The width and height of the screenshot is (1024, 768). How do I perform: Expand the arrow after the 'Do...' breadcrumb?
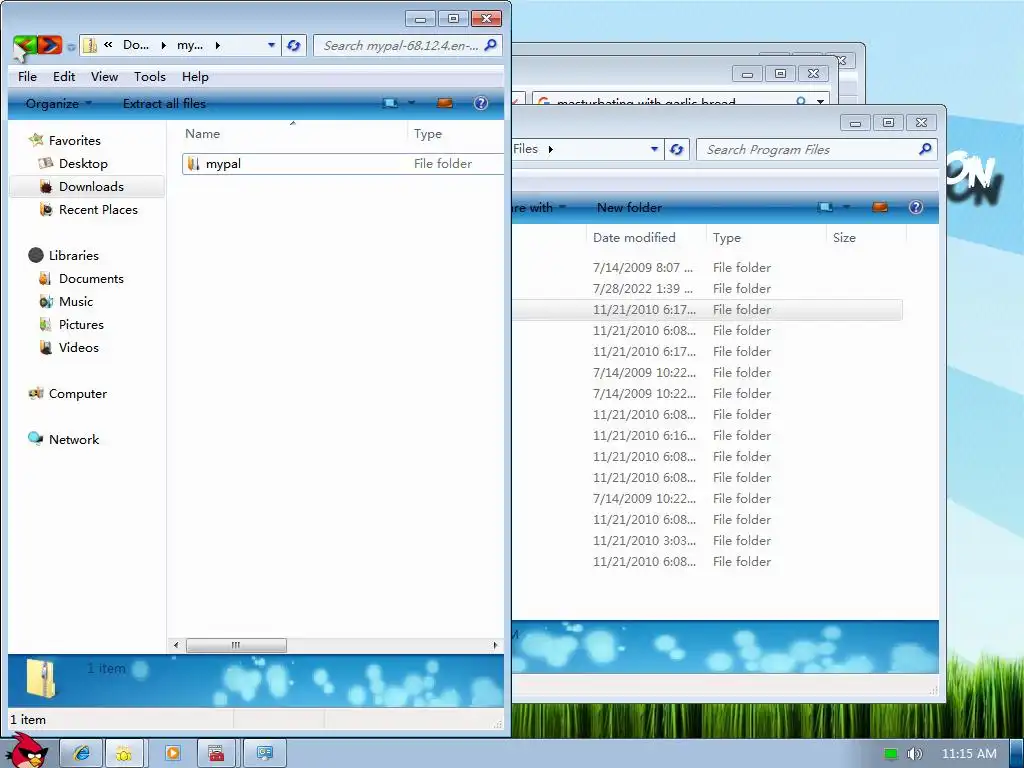163,45
